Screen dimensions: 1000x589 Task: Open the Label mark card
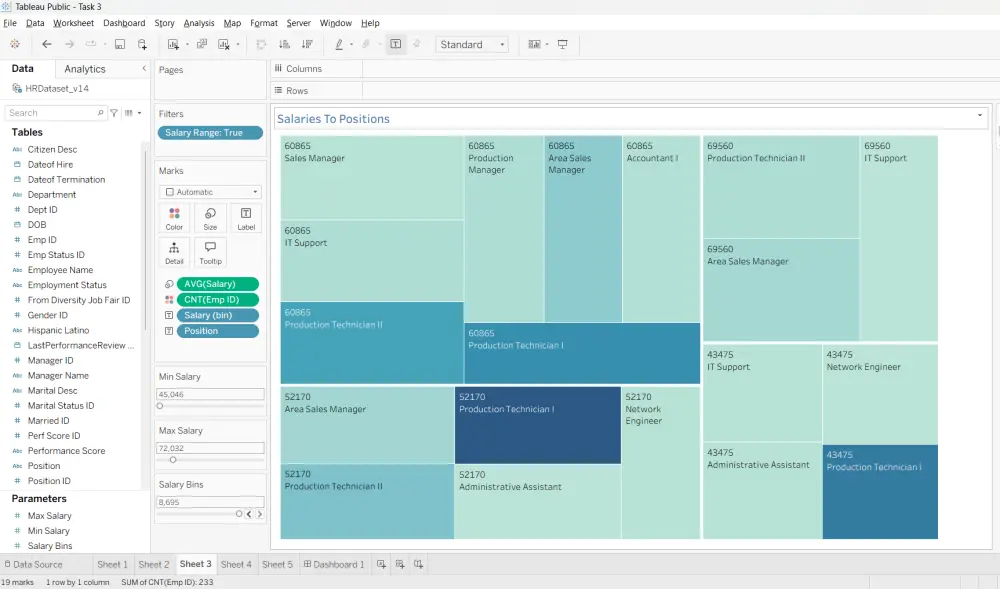pos(246,219)
